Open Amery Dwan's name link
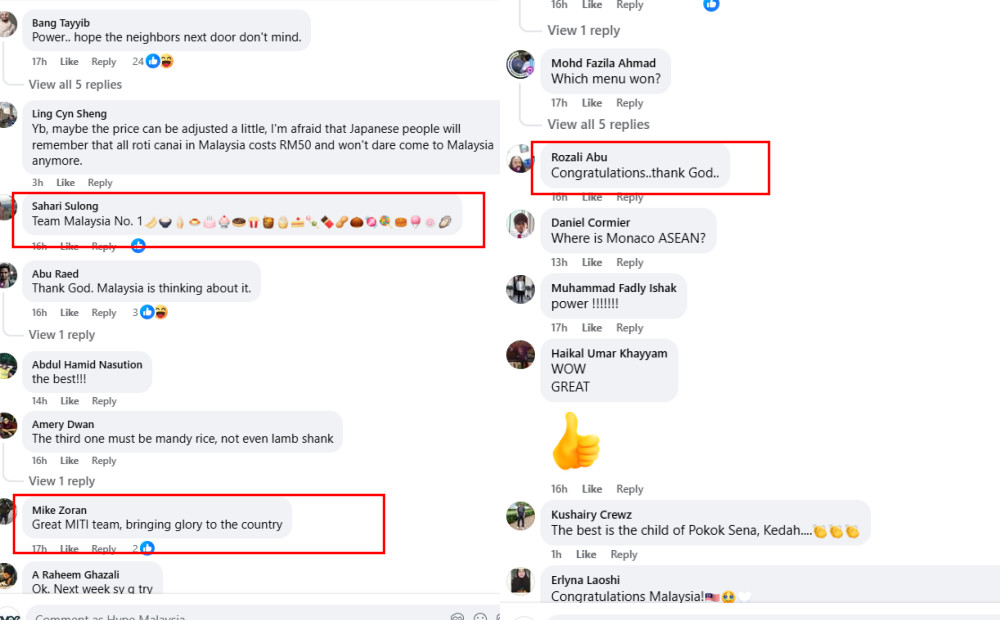This screenshot has width=1000, height=620. tap(63, 424)
